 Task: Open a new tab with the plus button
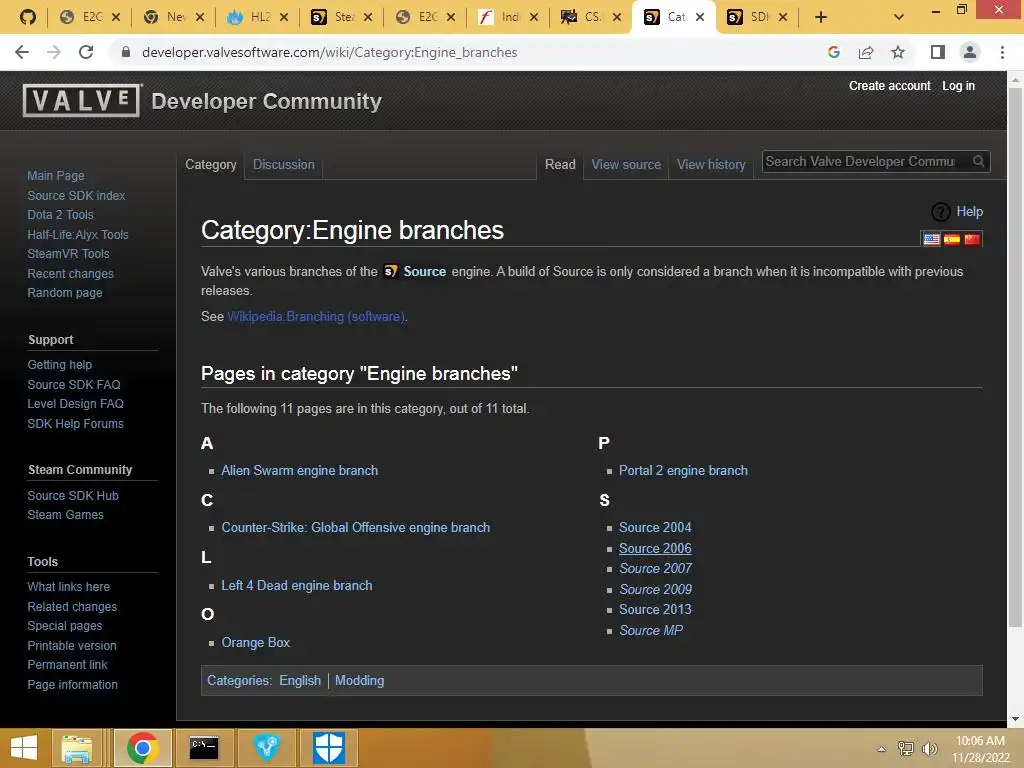coord(821,17)
